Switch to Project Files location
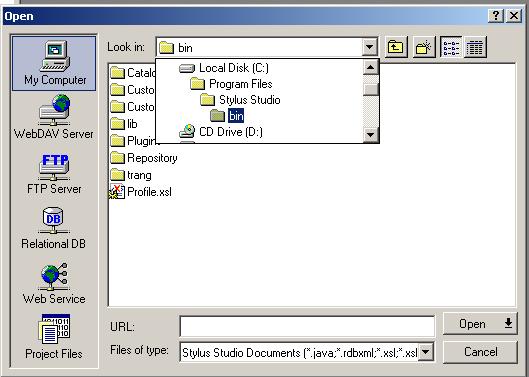The height and width of the screenshot is (377, 529). 54,337
